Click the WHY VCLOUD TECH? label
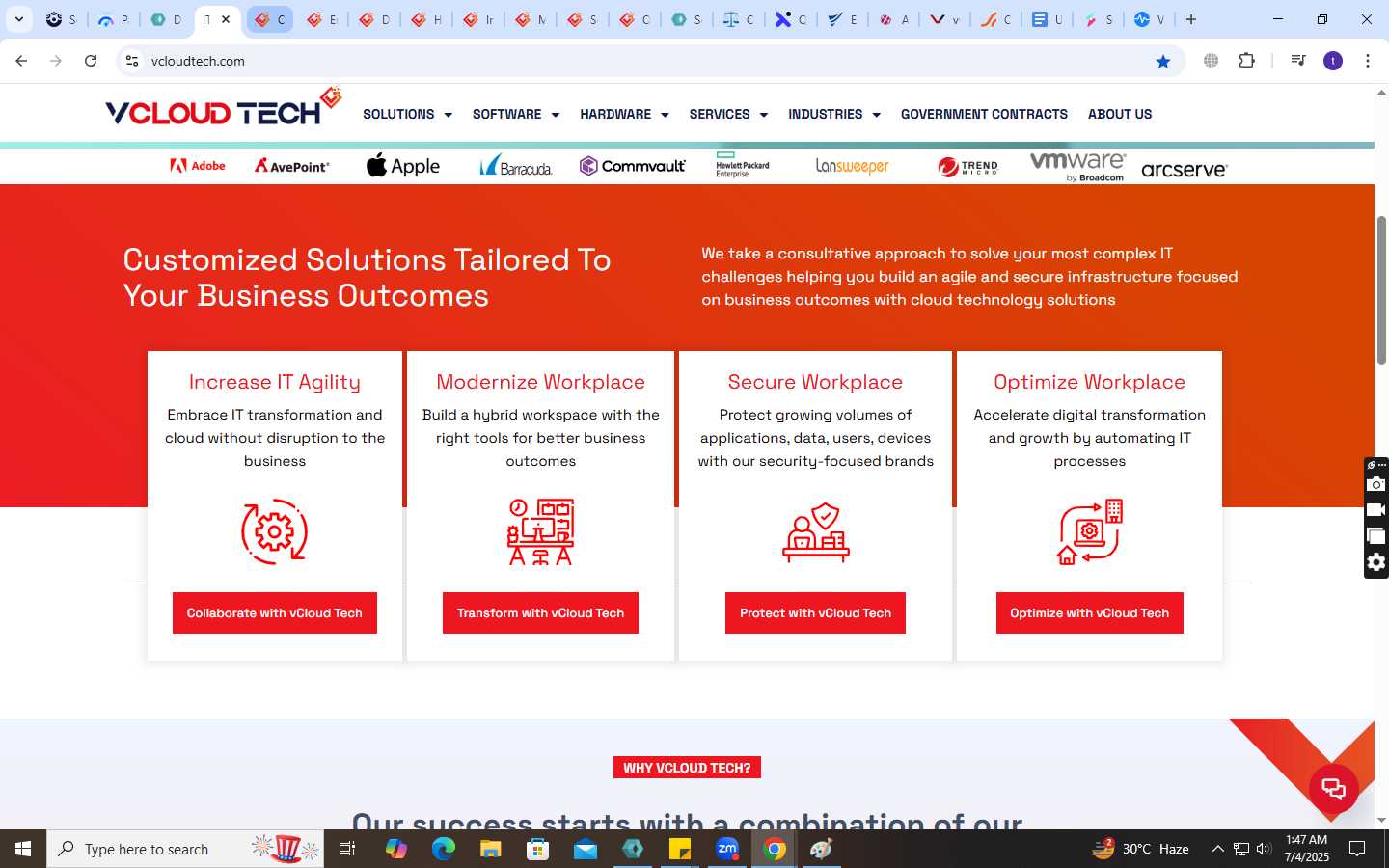The width and height of the screenshot is (1389, 868). [x=687, y=768]
